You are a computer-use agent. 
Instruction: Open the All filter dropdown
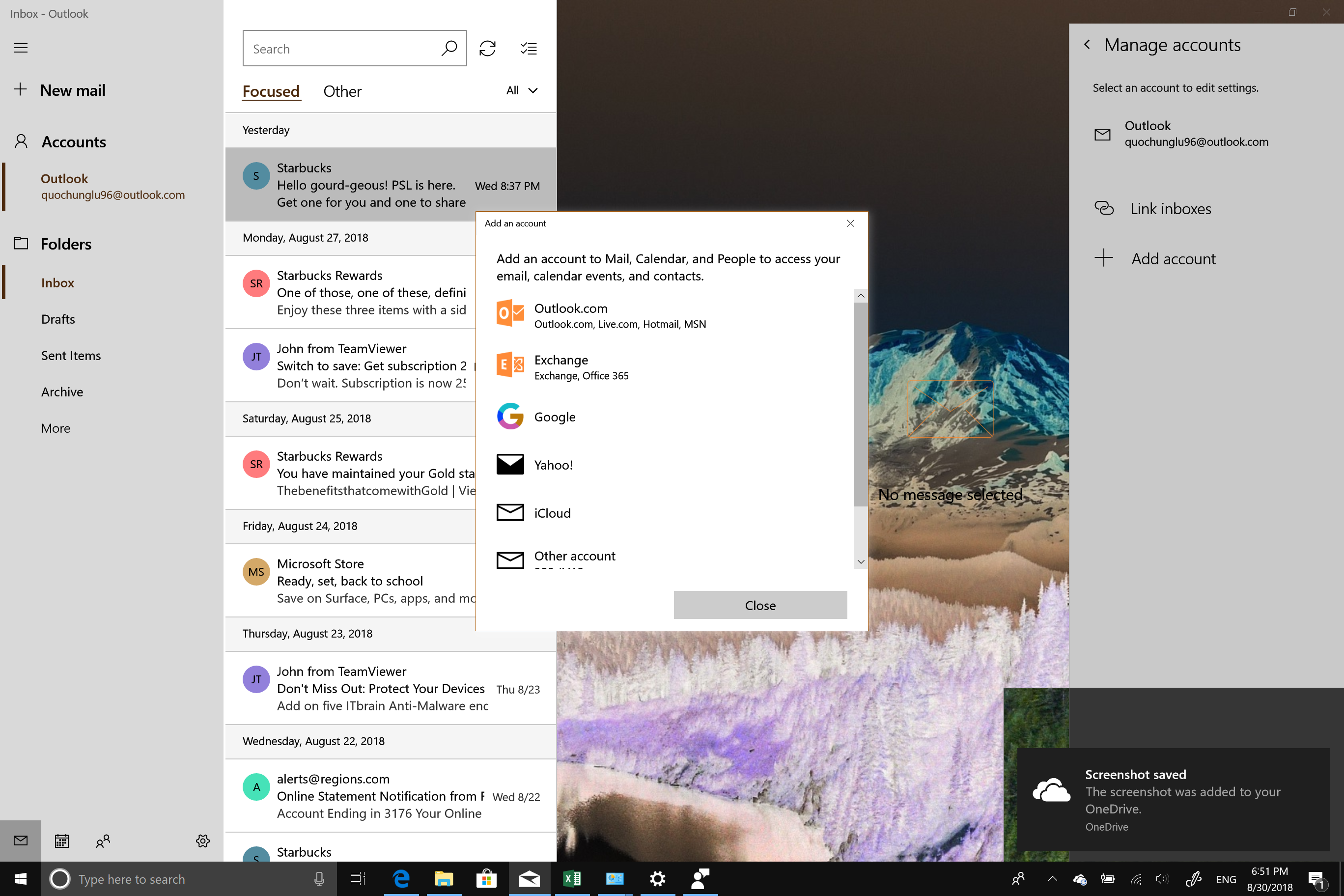522,90
